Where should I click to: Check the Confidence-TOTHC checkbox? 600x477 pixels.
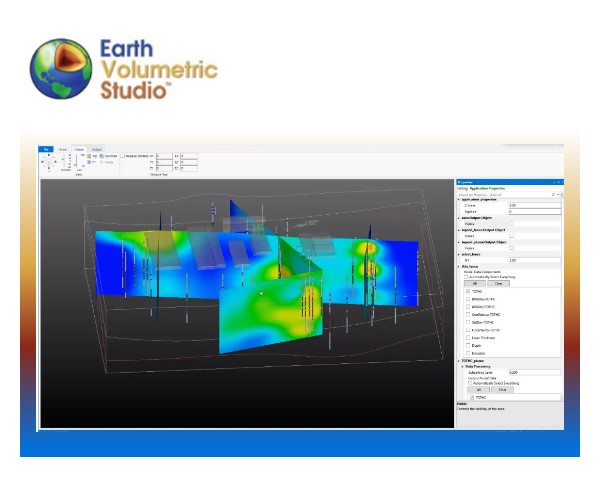click(x=468, y=314)
